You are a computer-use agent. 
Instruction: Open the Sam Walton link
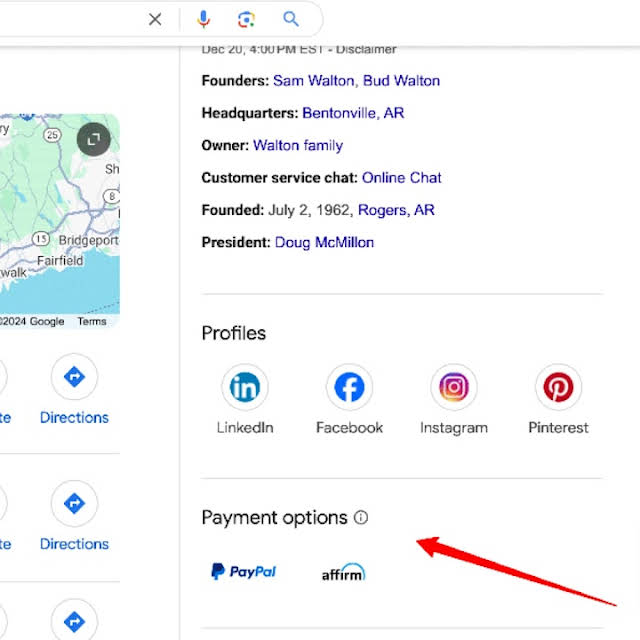click(313, 81)
